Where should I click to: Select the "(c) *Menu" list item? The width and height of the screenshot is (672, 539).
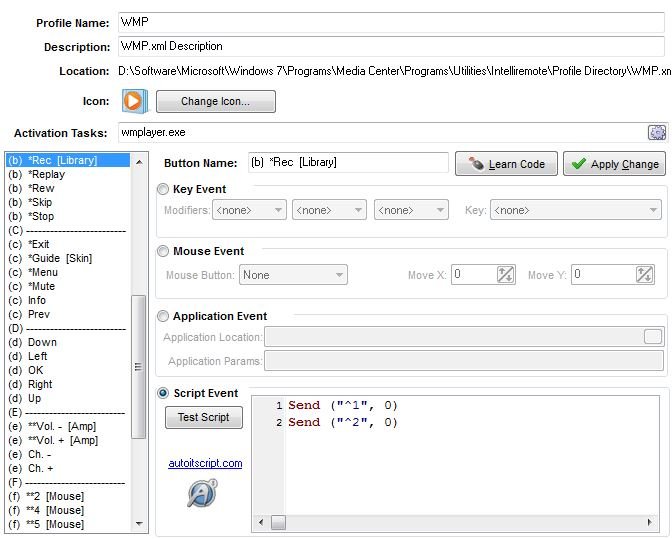[68, 272]
